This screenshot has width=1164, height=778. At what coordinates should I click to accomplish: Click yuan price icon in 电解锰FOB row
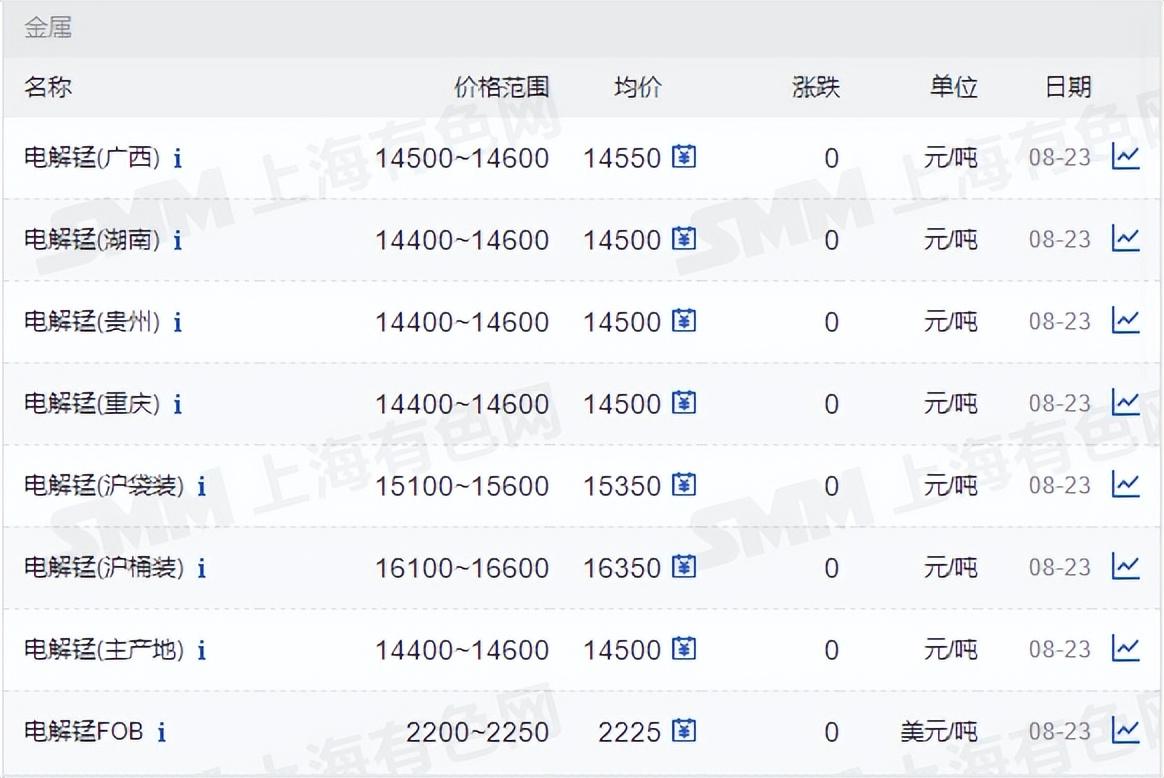tap(684, 730)
